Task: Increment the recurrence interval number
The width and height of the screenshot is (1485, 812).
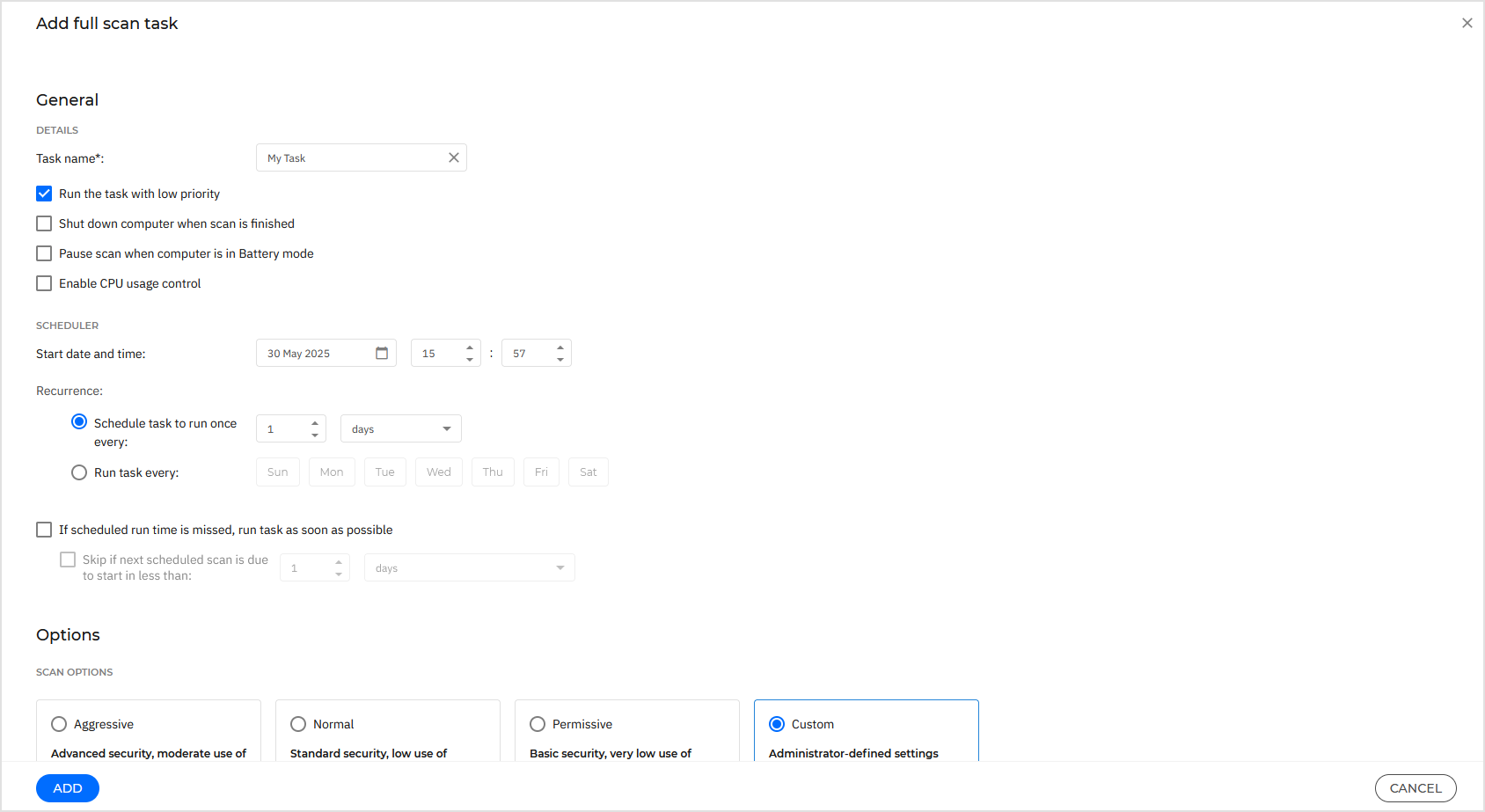Action: pos(315,423)
